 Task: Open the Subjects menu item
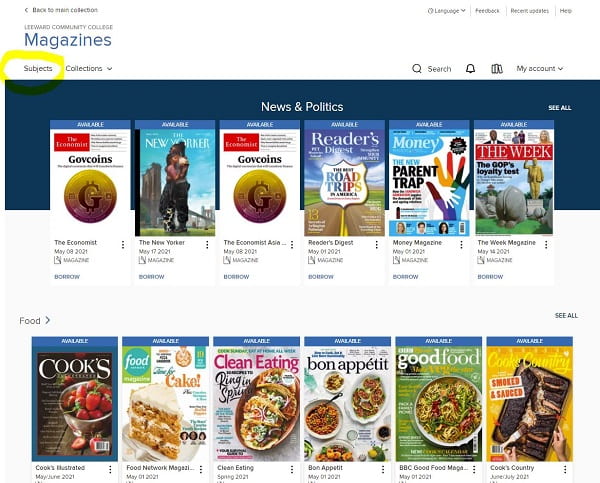tap(38, 69)
